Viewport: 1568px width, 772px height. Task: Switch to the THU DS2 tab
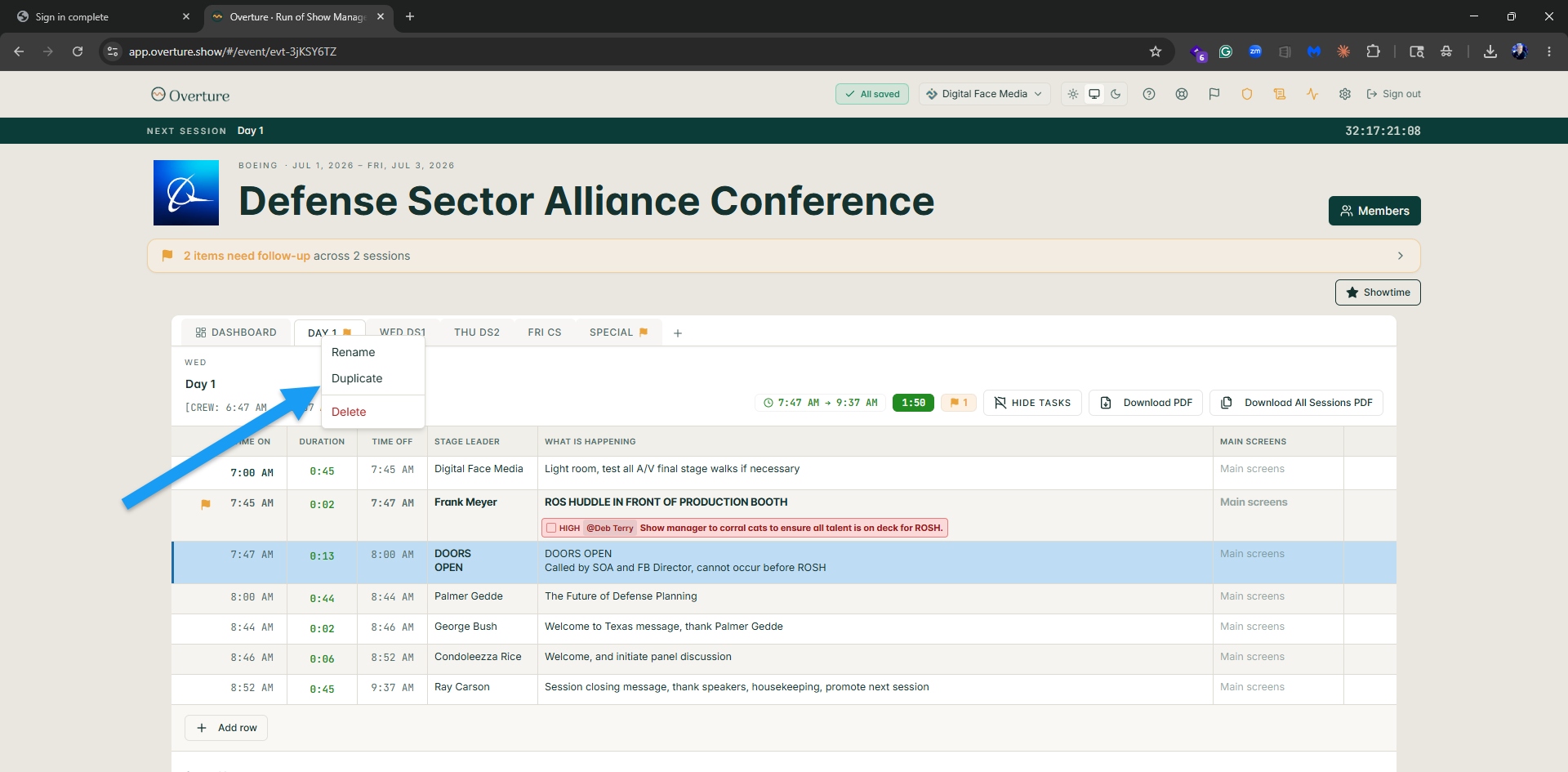(x=477, y=332)
